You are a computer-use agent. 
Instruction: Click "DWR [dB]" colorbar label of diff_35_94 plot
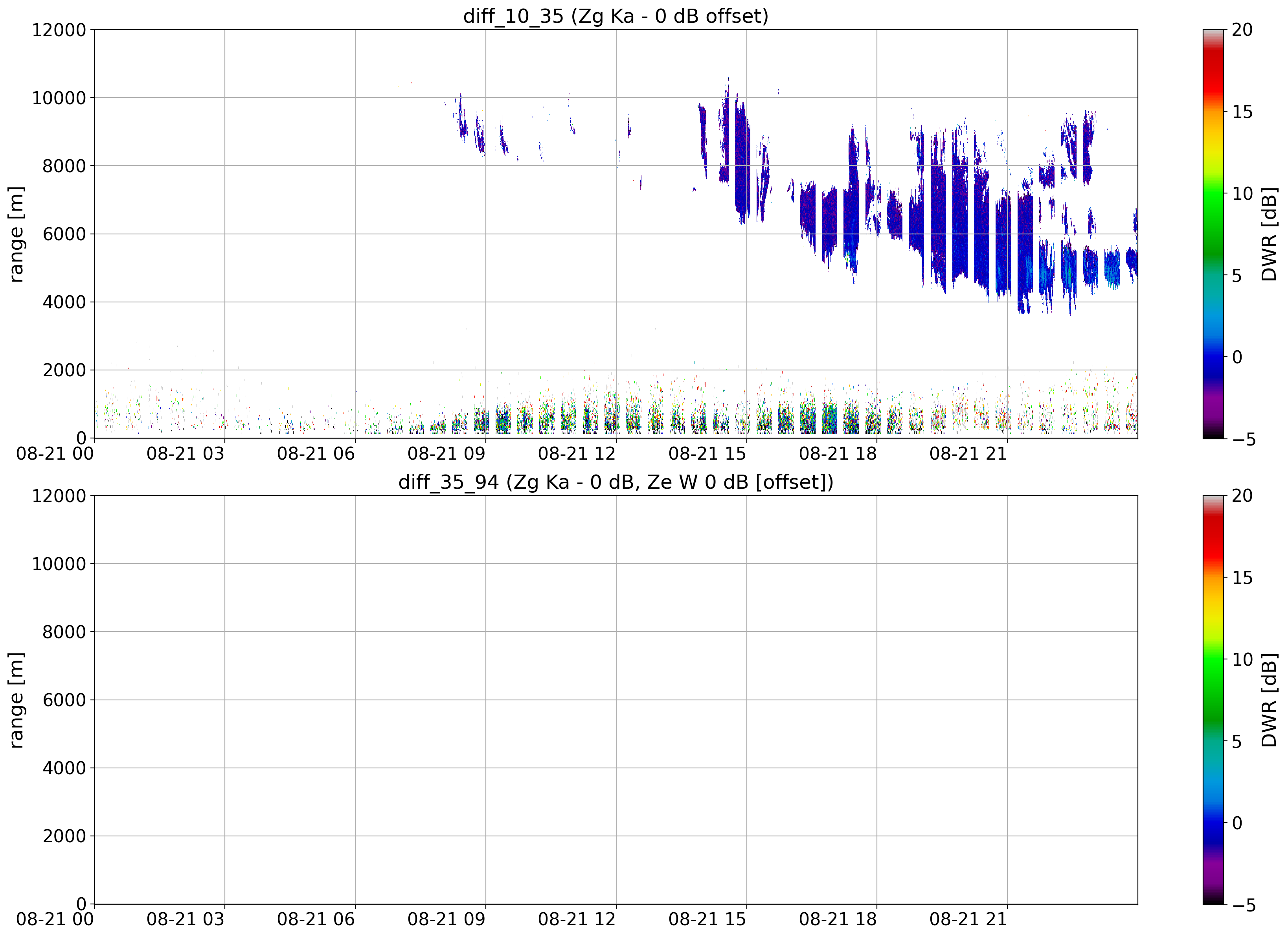point(1269,700)
